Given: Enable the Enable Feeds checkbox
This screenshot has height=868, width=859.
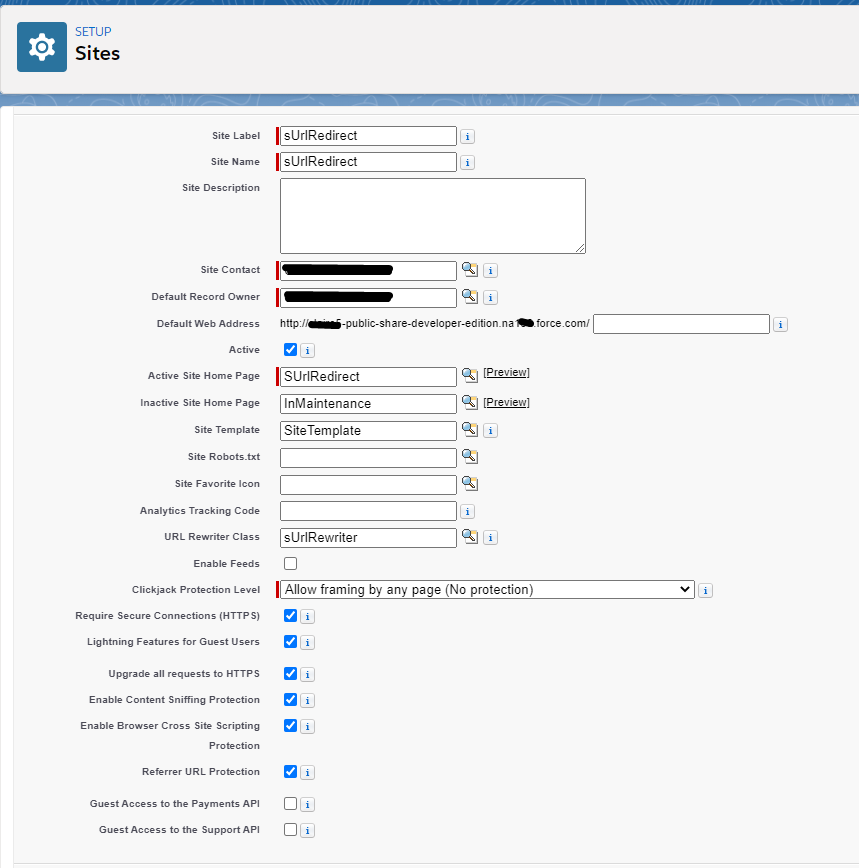Looking at the screenshot, I should point(290,563).
